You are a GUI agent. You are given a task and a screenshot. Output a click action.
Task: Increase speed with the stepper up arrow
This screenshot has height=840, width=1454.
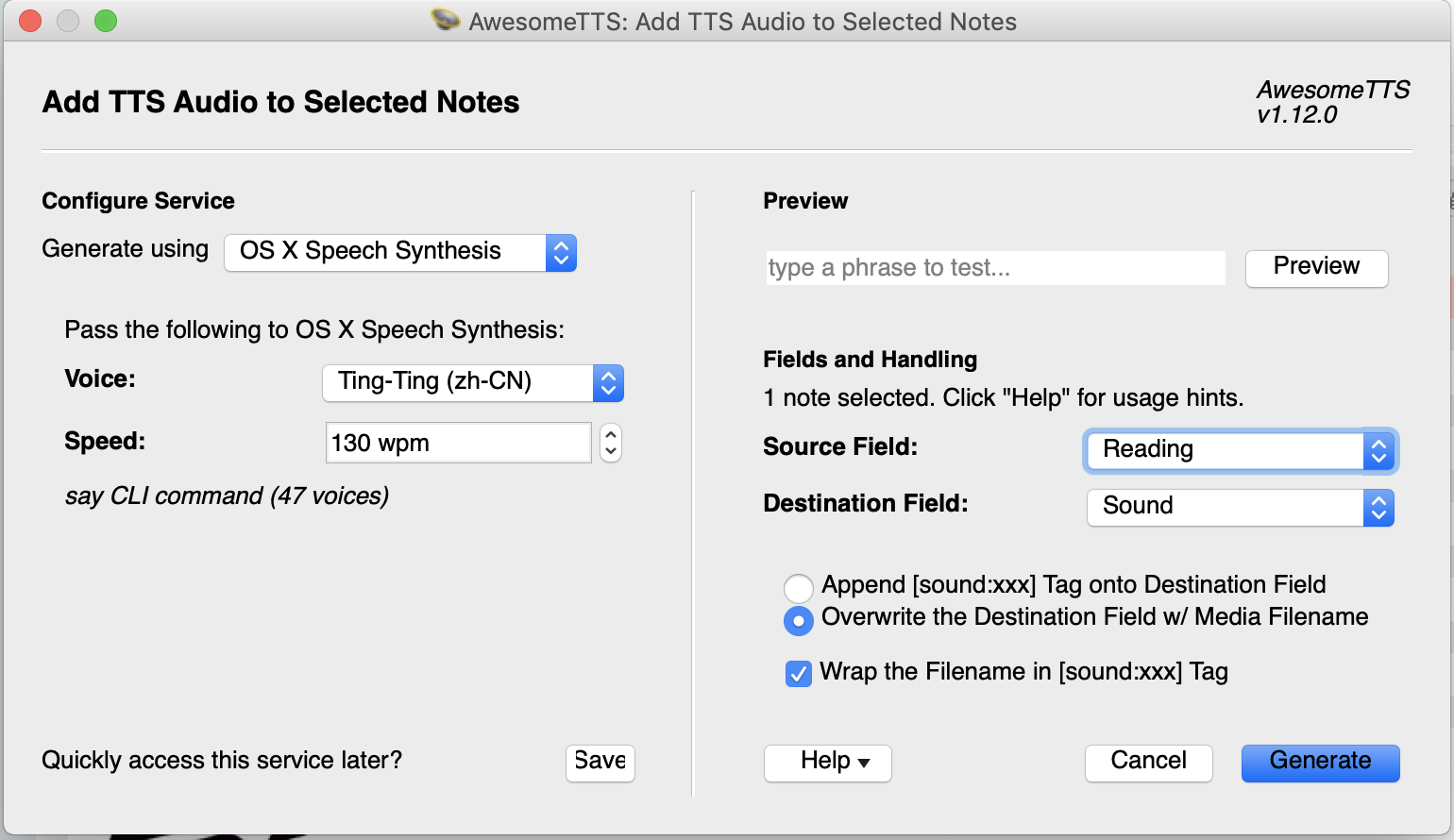(611, 434)
